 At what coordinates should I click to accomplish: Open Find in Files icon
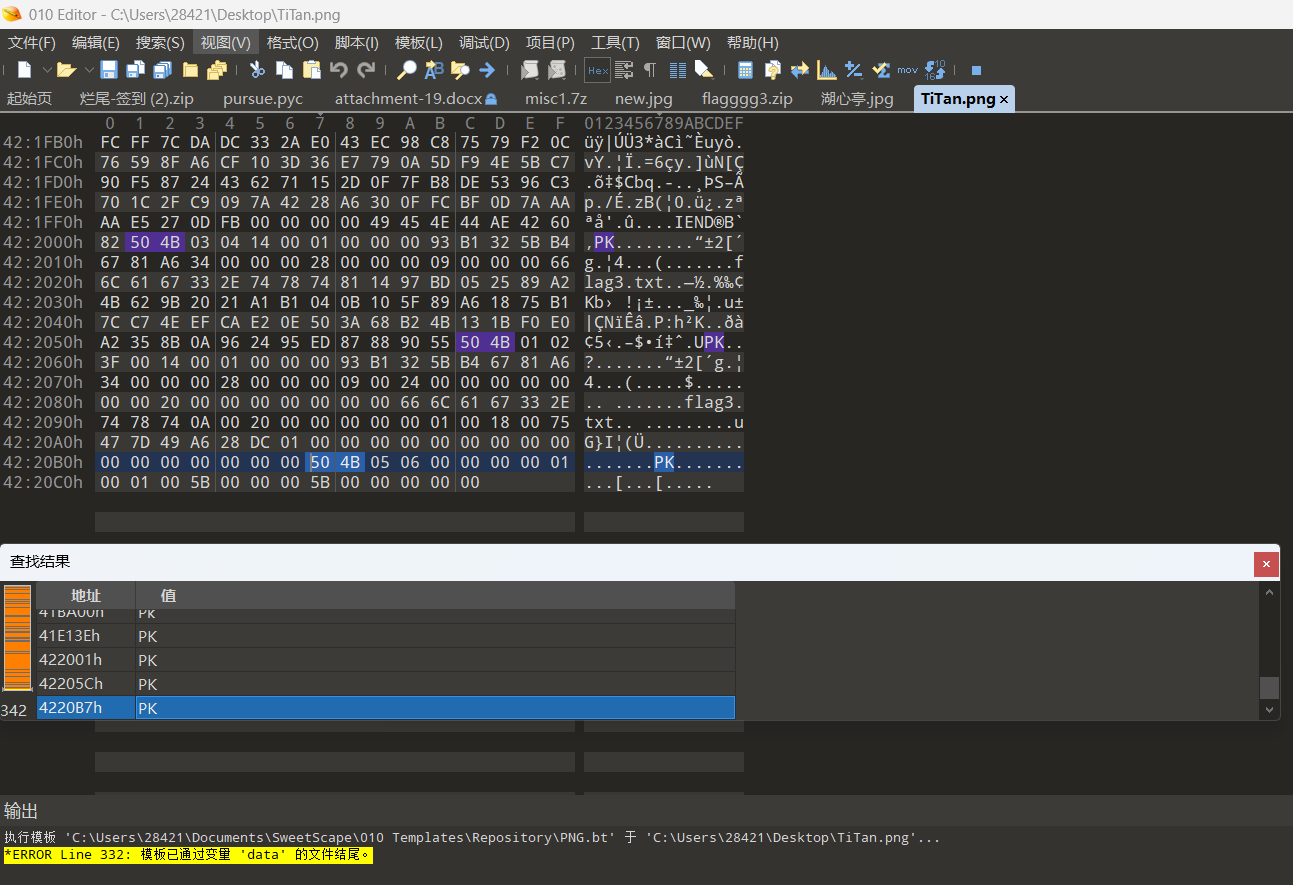pyautogui.click(x=460, y=70)
